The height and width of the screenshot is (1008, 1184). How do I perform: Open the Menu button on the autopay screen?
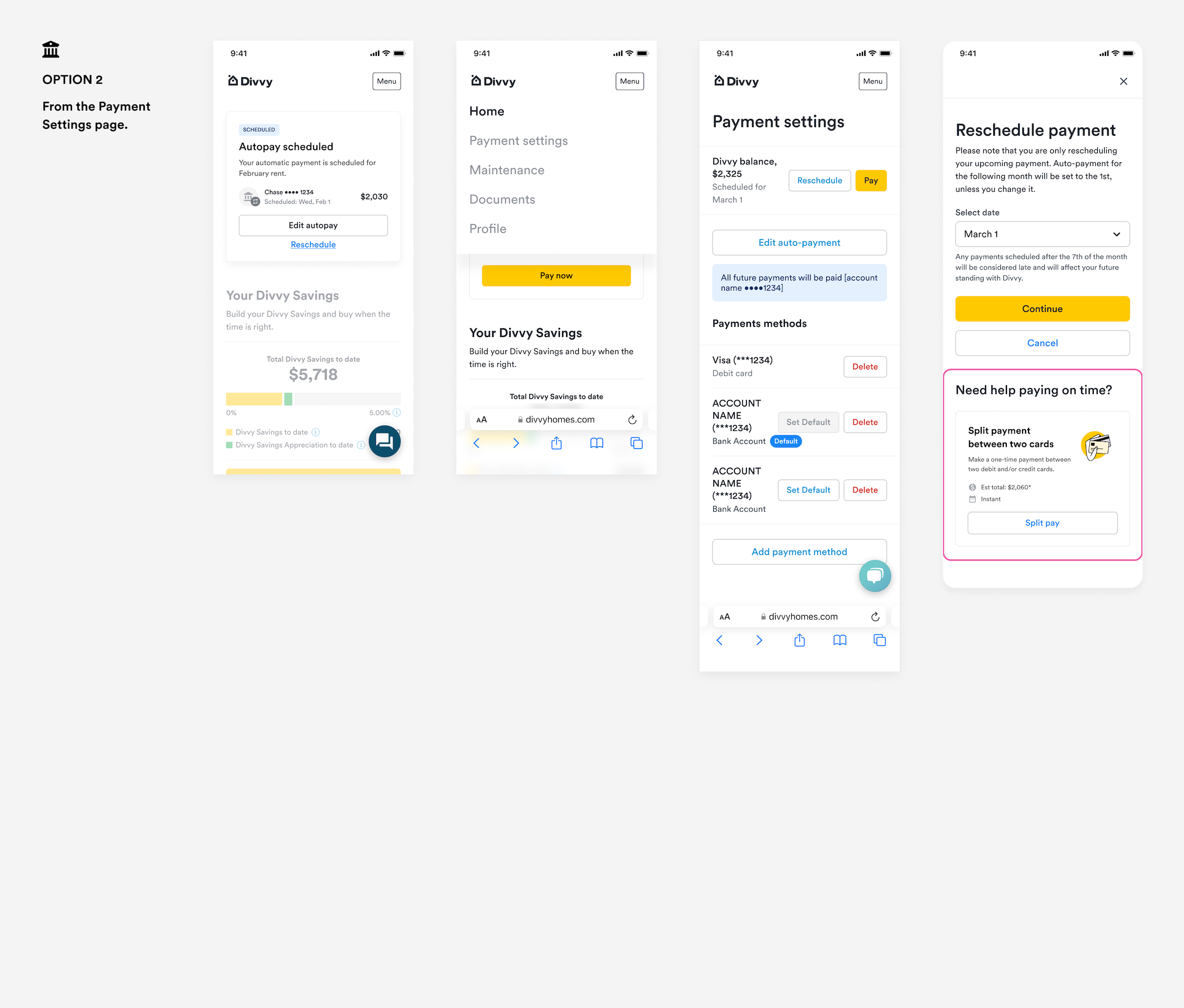[x=386, y=81]
